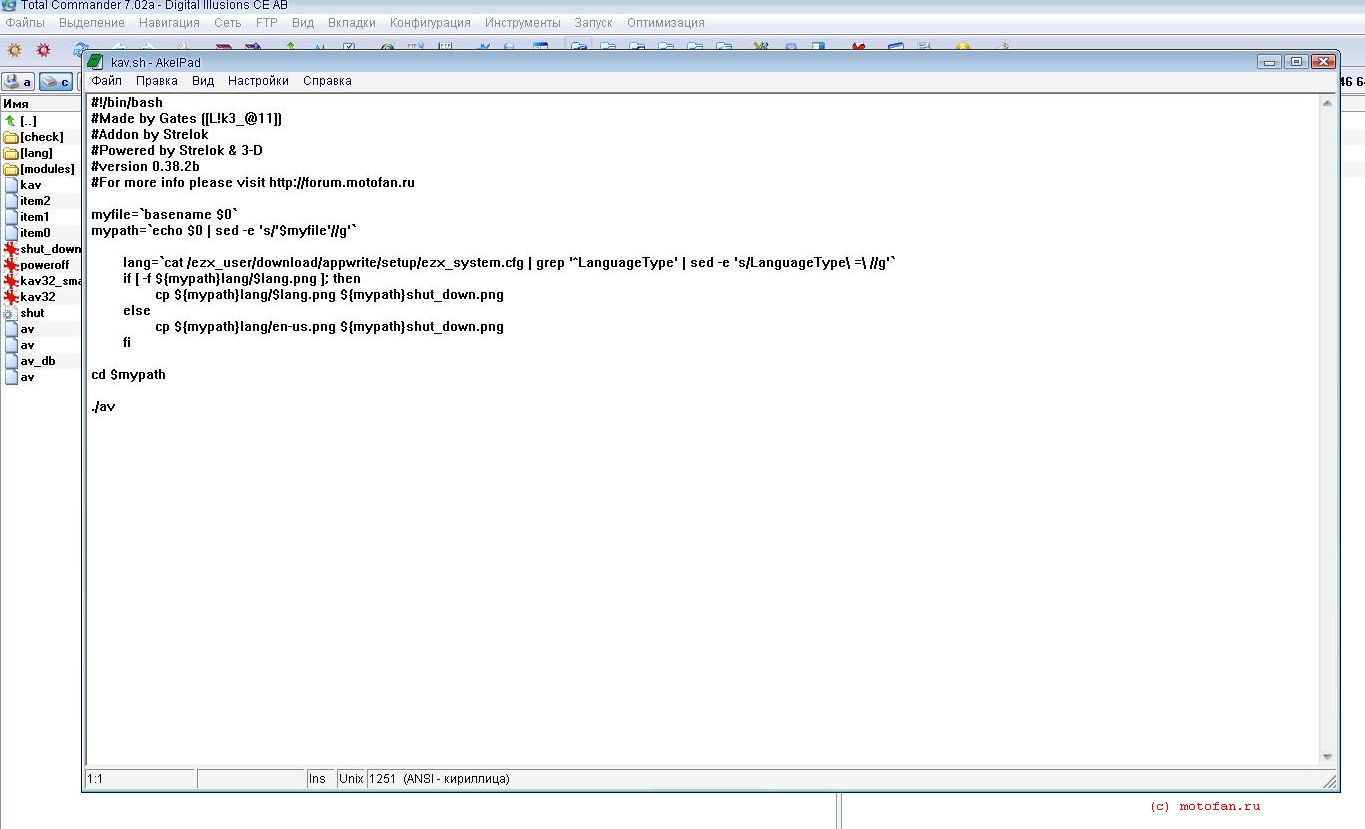The image size is (1365, 829).
Task: Open Вид menu in AkelPad window
Action: 203,81
